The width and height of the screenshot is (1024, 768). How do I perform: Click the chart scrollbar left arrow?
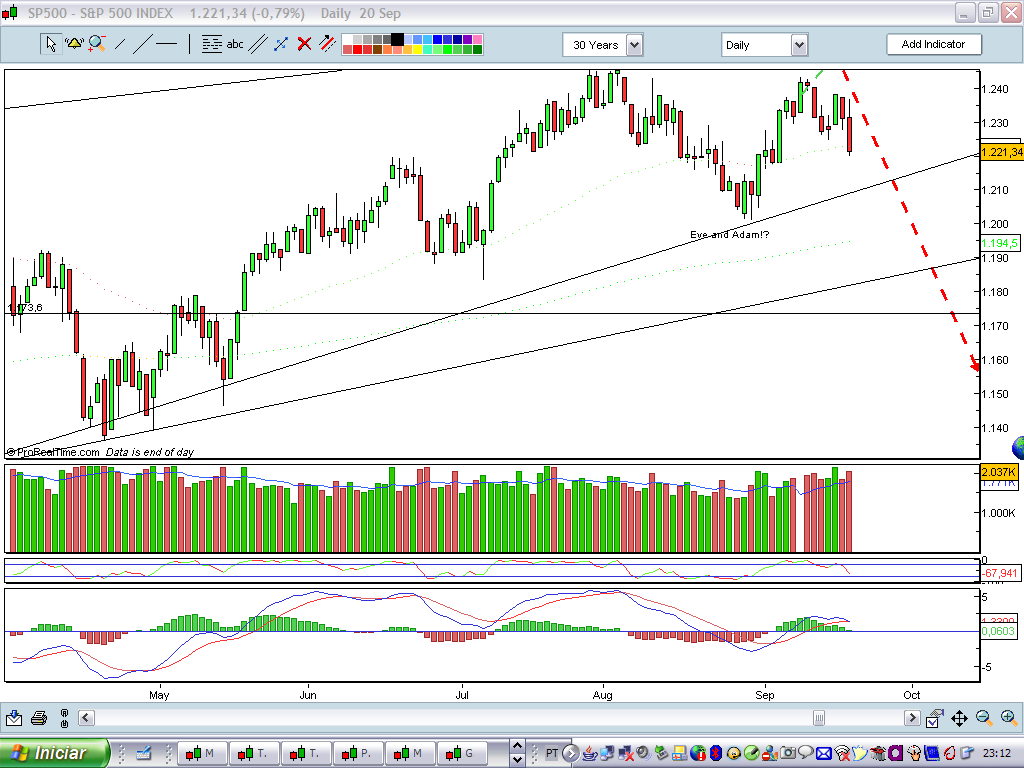[84, 718]
